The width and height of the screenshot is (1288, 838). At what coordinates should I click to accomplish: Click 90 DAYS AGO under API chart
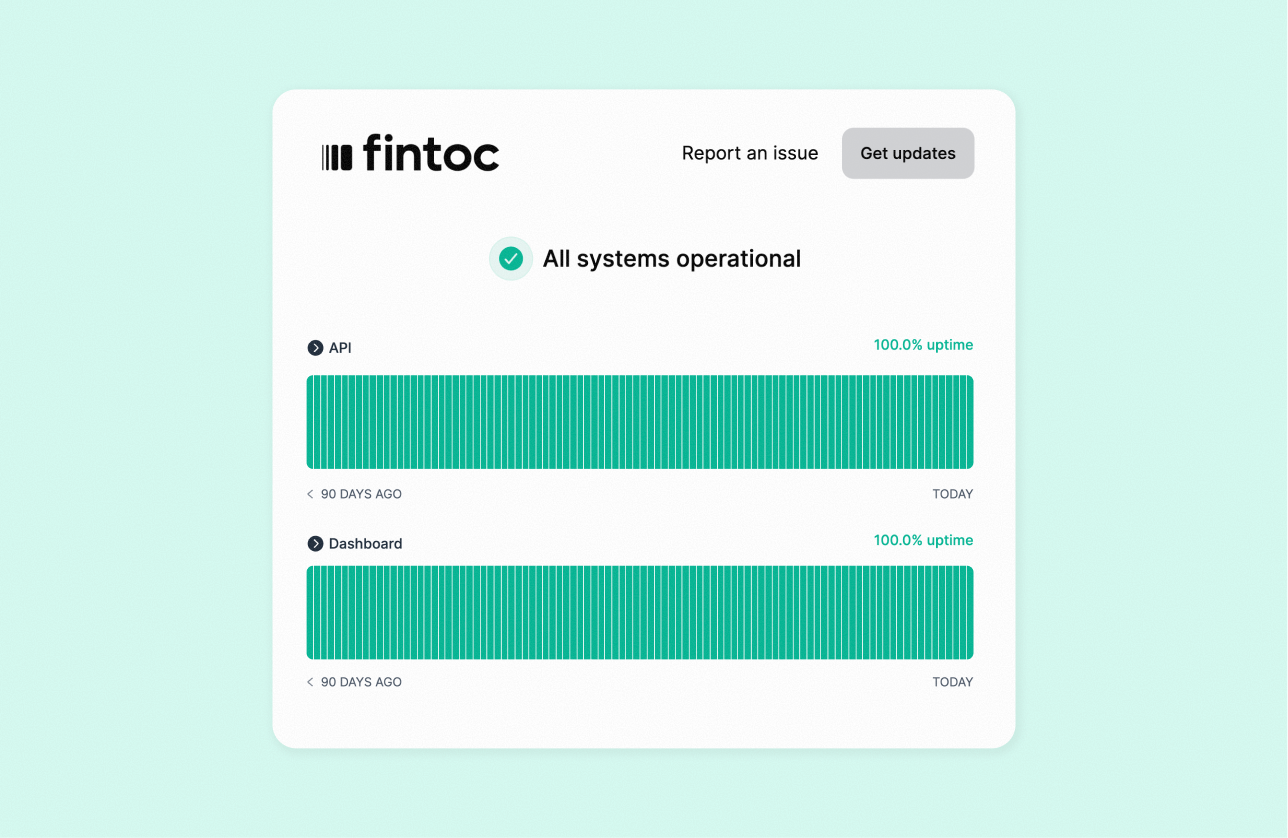[361, 494]
